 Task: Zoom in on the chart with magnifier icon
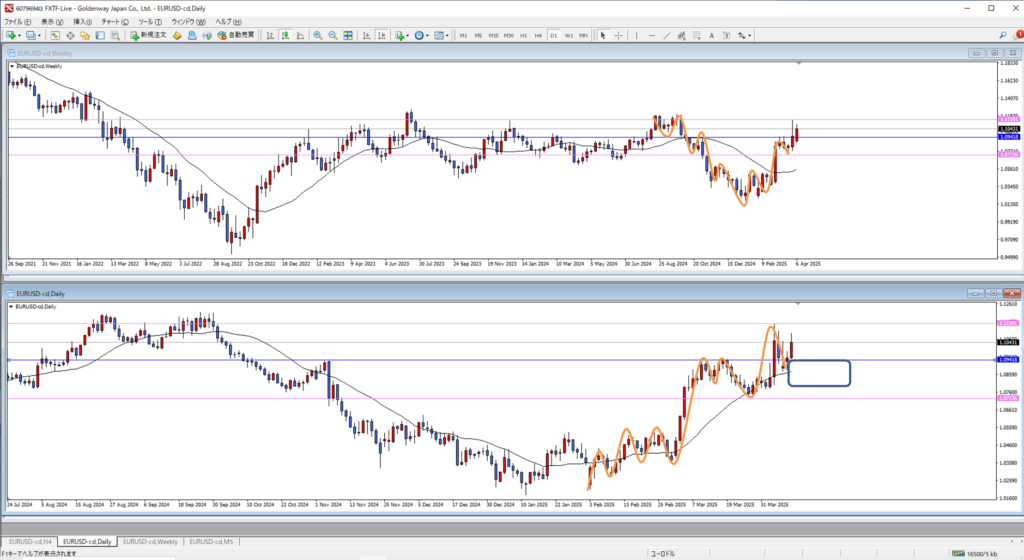coord(318,35)
